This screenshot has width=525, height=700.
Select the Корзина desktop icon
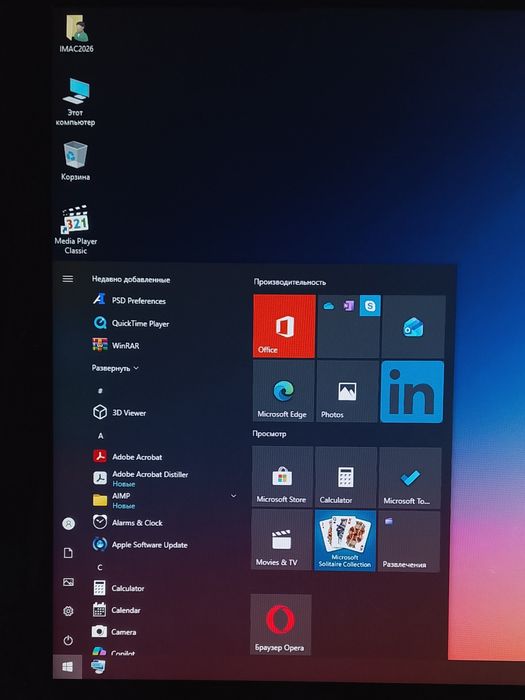tap(75, 161)
